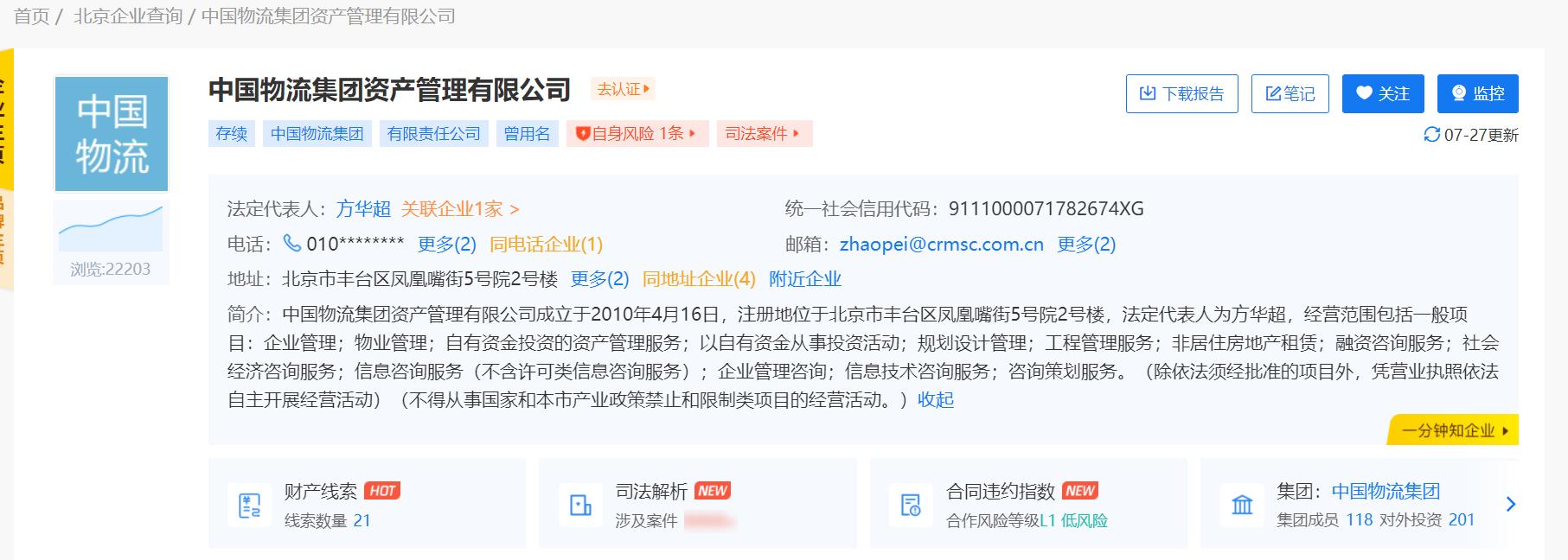Click the phone icon next to 010 number
This screenshot has width=1568, height=560.
pyautogui.click(x=292, y=244)
